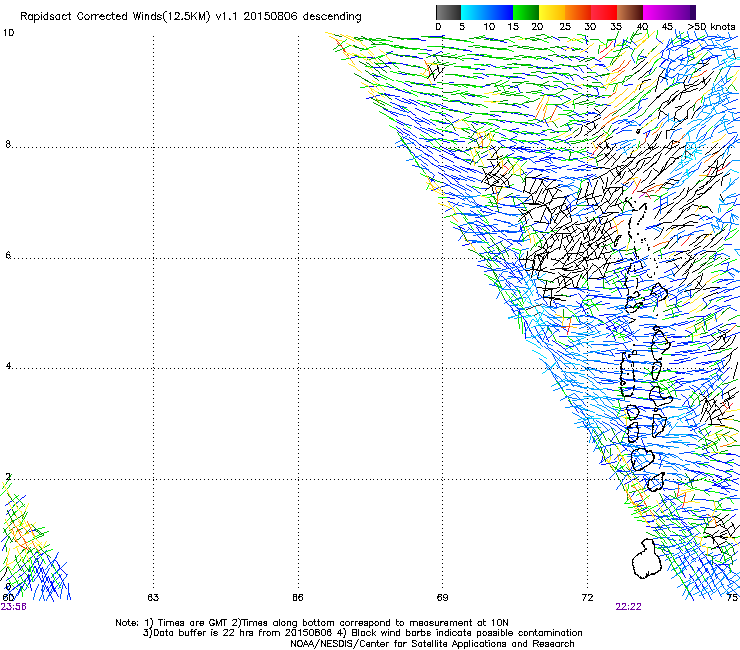The image size is (740, 650).
Task: Click the latitude label "8" on the left axis
Action: click(x=8, y=144)
